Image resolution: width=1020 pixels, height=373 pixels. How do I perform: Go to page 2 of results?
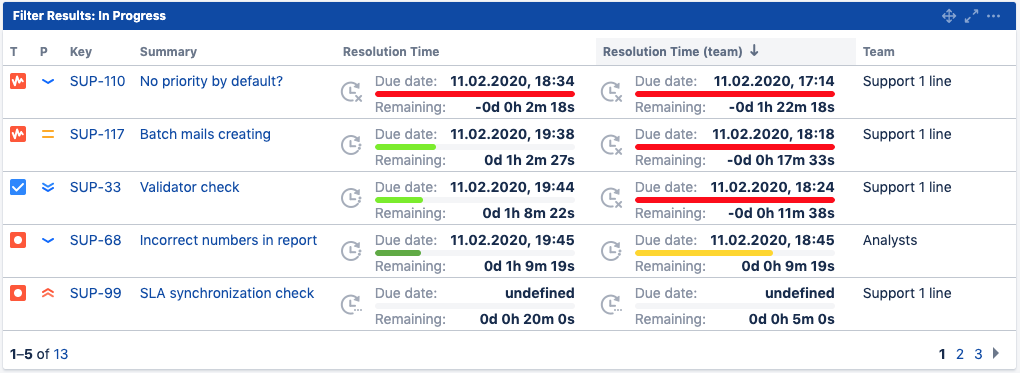pos(960,354)
